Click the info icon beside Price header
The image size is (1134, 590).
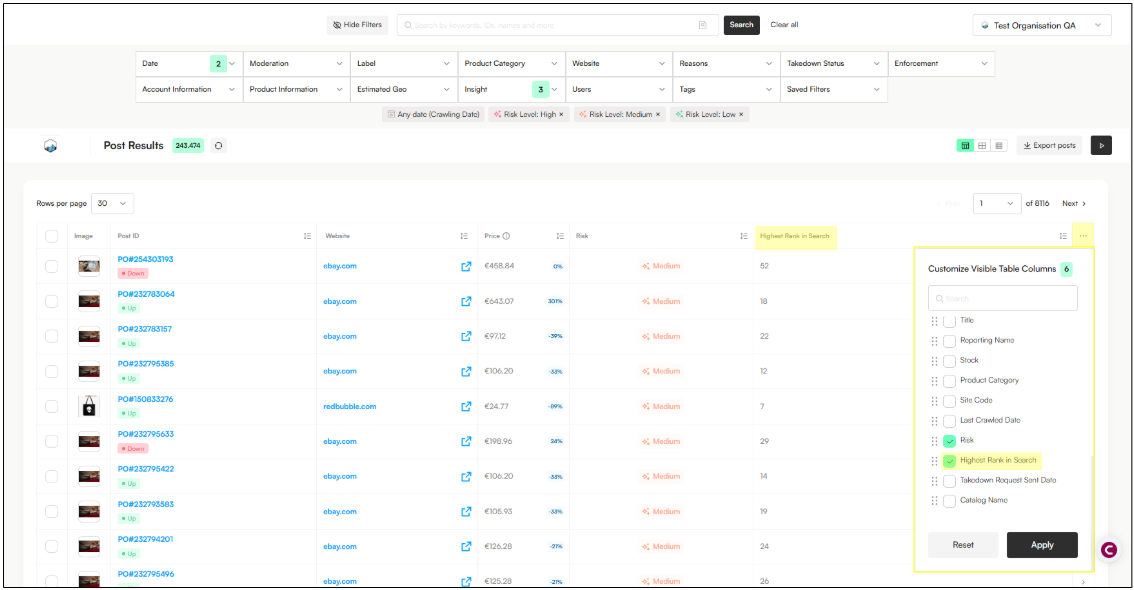point(506,236)
